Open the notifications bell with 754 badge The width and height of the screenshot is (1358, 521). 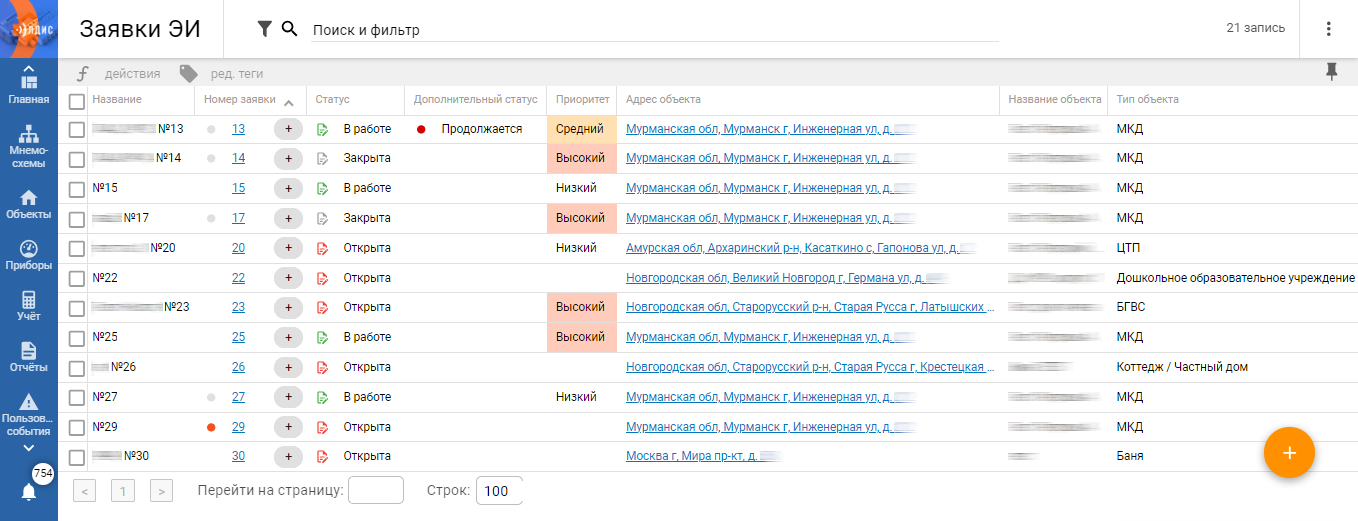point(29,491)
